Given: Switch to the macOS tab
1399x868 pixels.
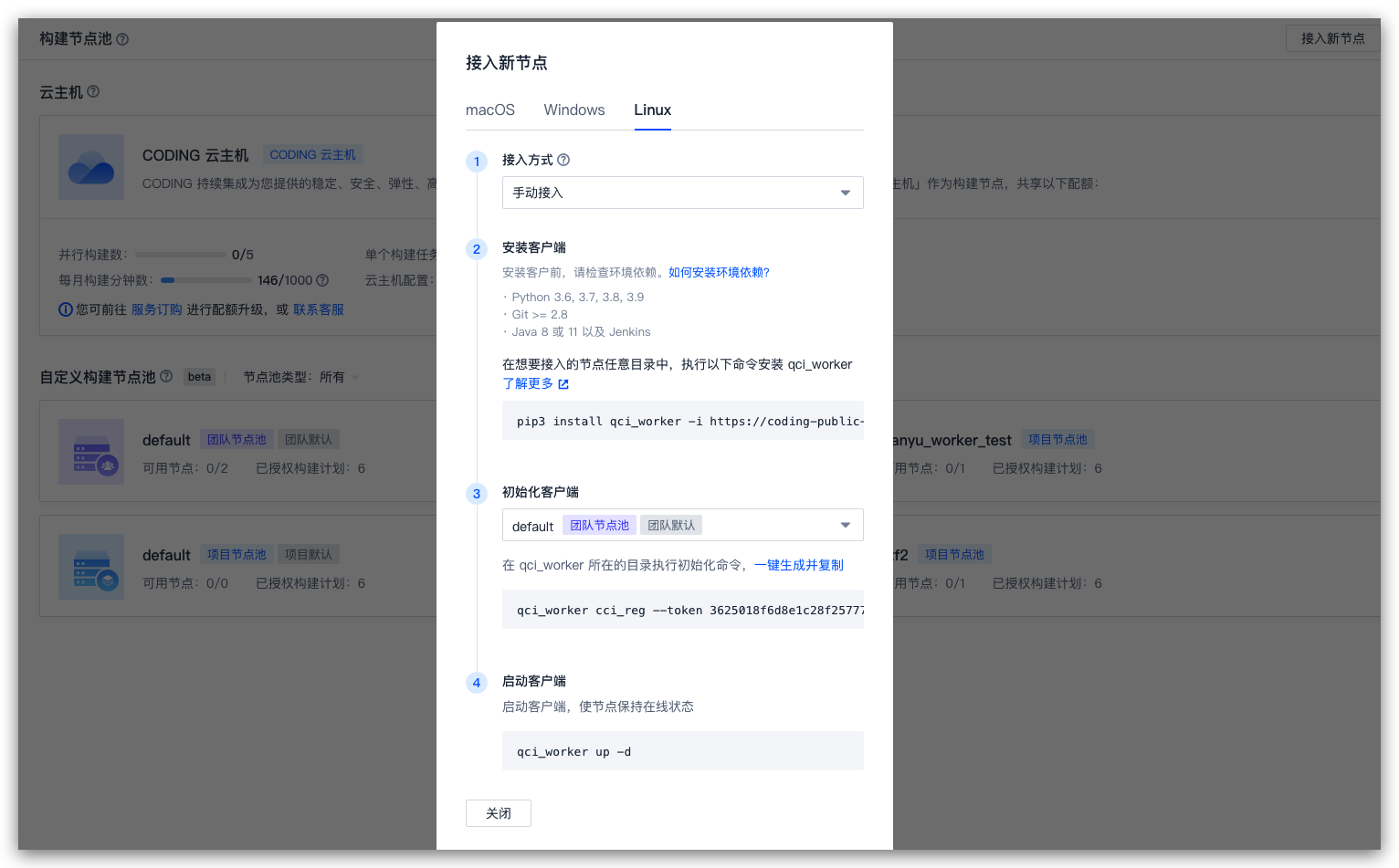Looking at the screenshot, I should tap(490, 110).
